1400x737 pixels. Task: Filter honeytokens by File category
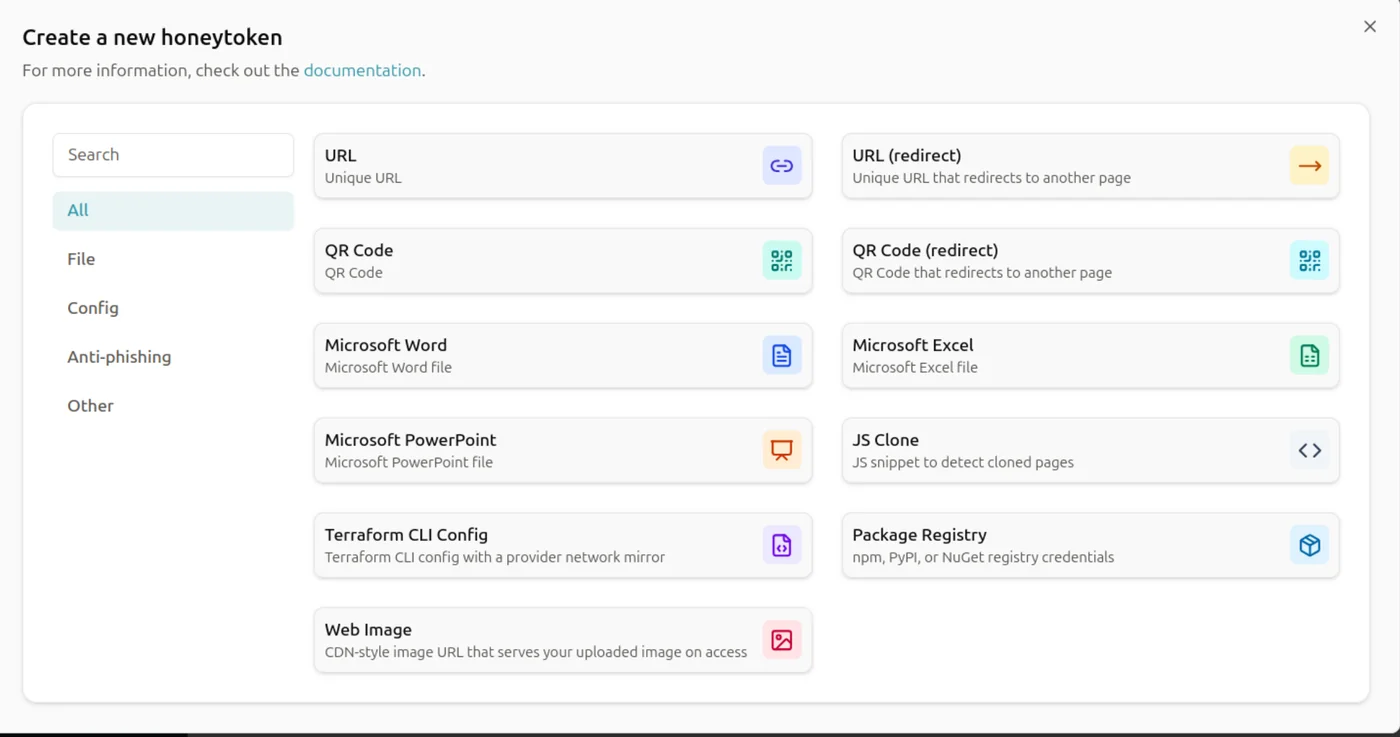tap(173, 259)
